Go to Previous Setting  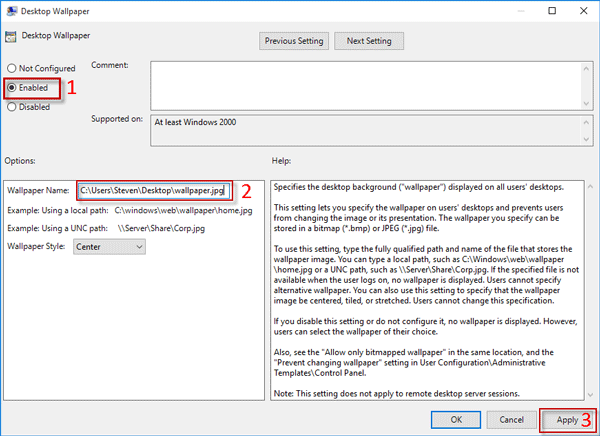tap(294, 41)
